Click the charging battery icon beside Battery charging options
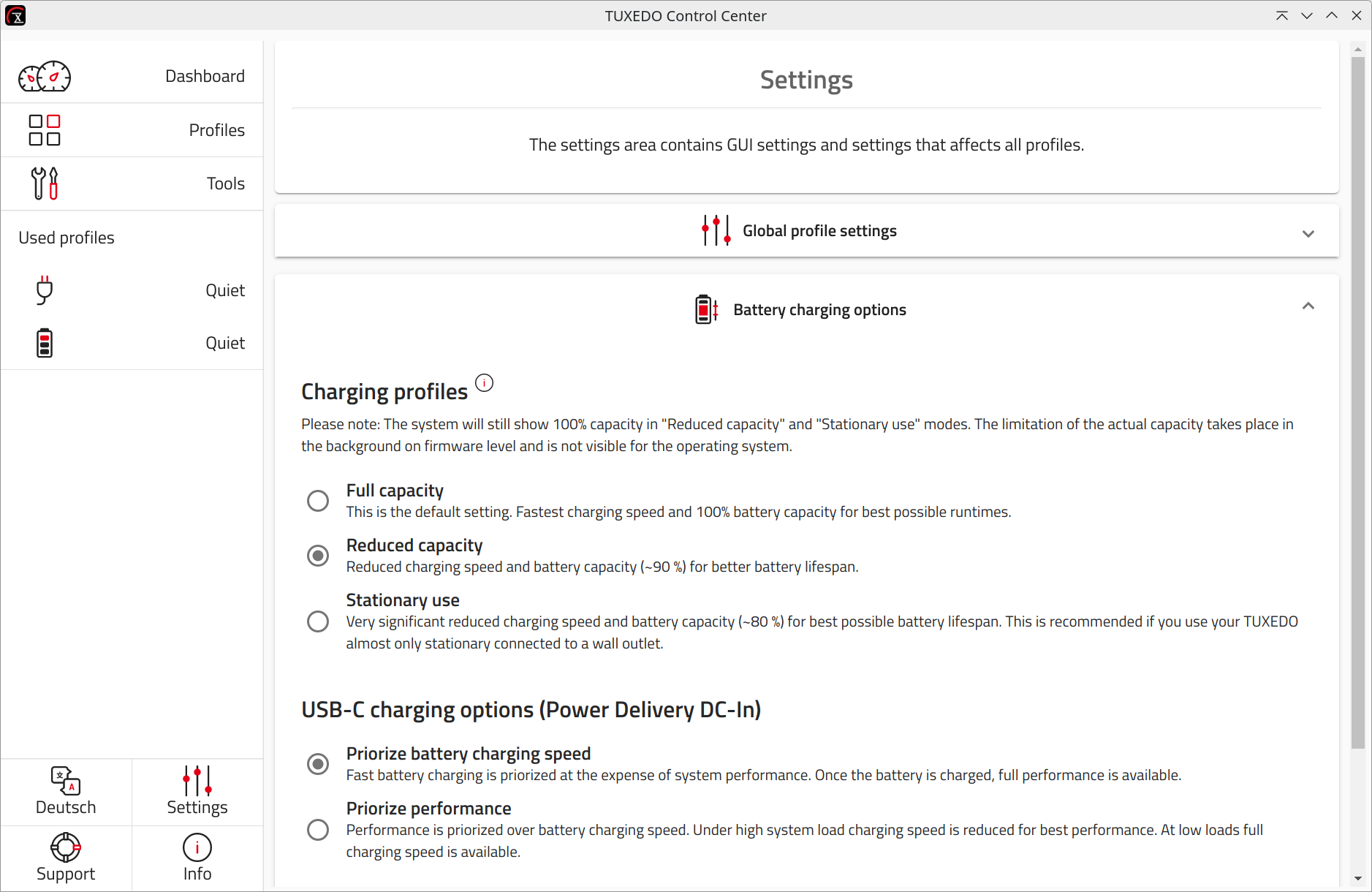 click(x=705, y=309)
